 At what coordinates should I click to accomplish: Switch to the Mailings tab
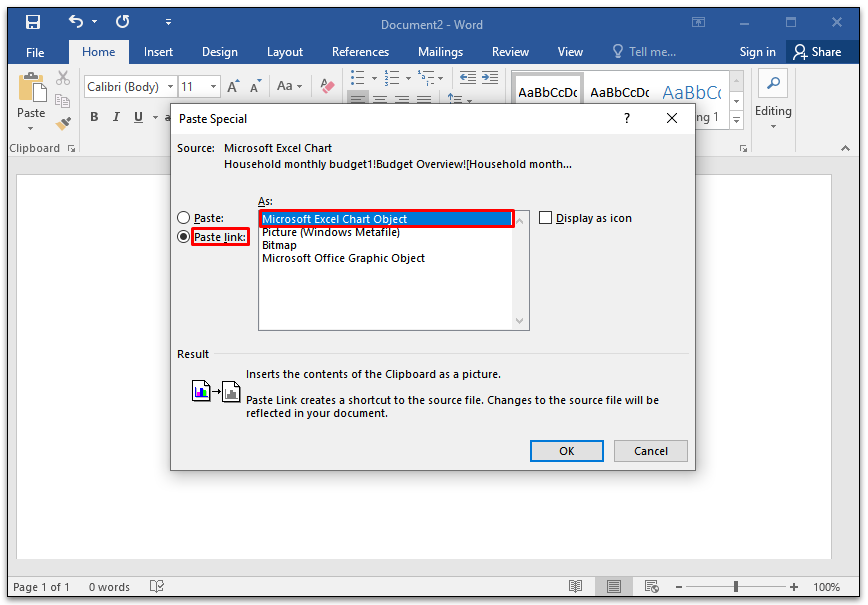440,52
